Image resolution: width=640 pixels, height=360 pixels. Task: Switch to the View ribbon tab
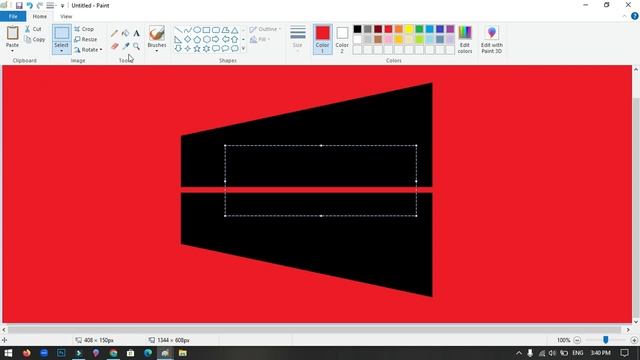coord(66,16)
